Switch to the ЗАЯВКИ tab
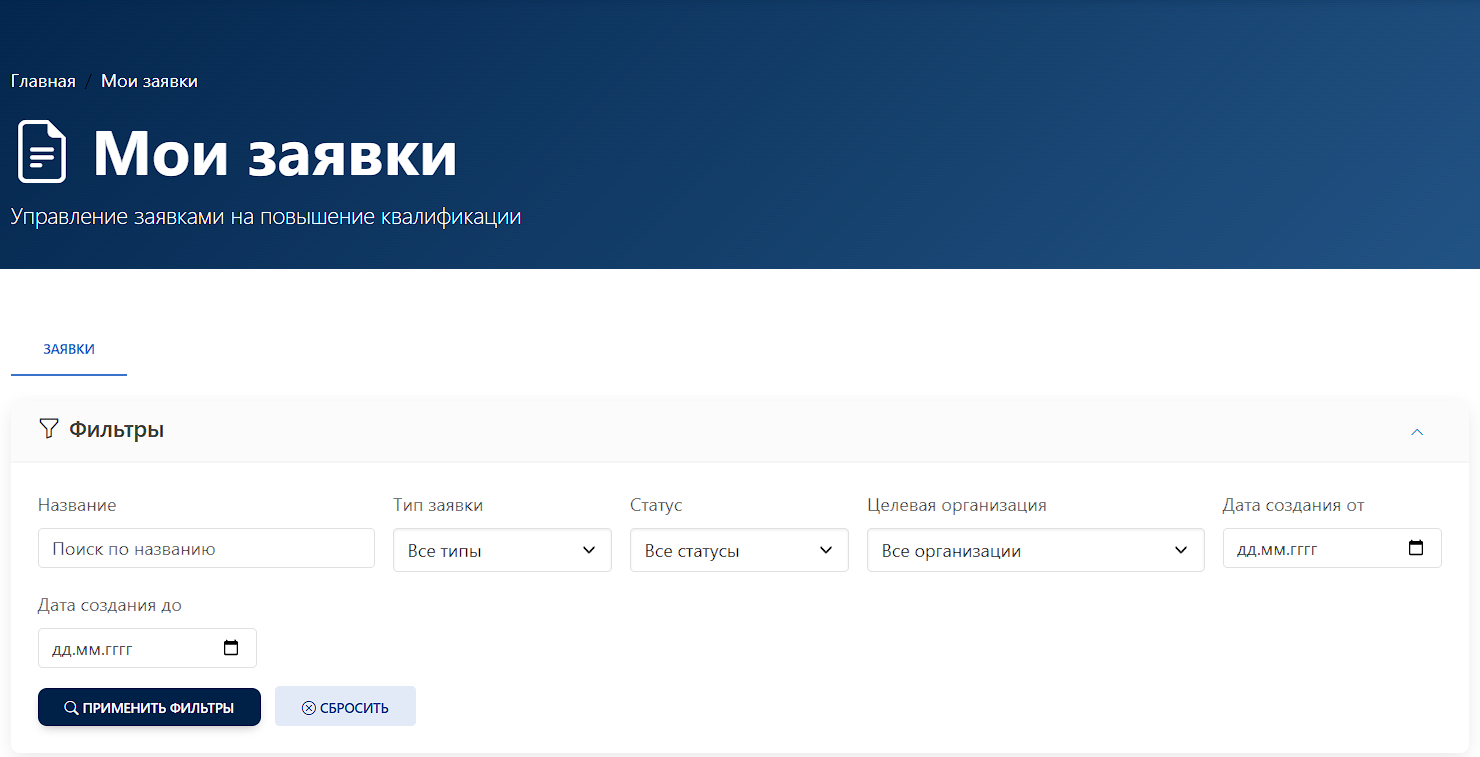Viewport: 1480px width, 757px height. pyautogui.click(x=69, y=349)
